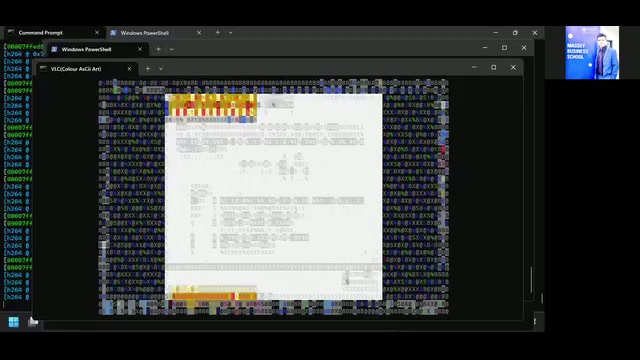Minimize the middle PowerShell window
640x360 pixels.
tap(485, 48)
